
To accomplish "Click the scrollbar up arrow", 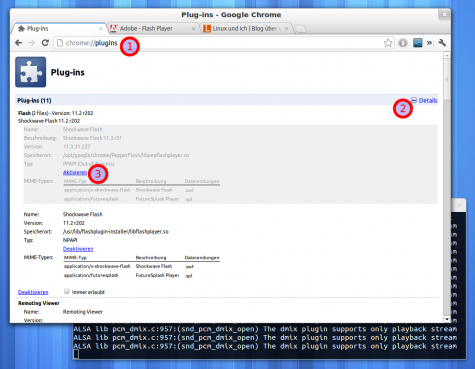I will tap(447, 55).
